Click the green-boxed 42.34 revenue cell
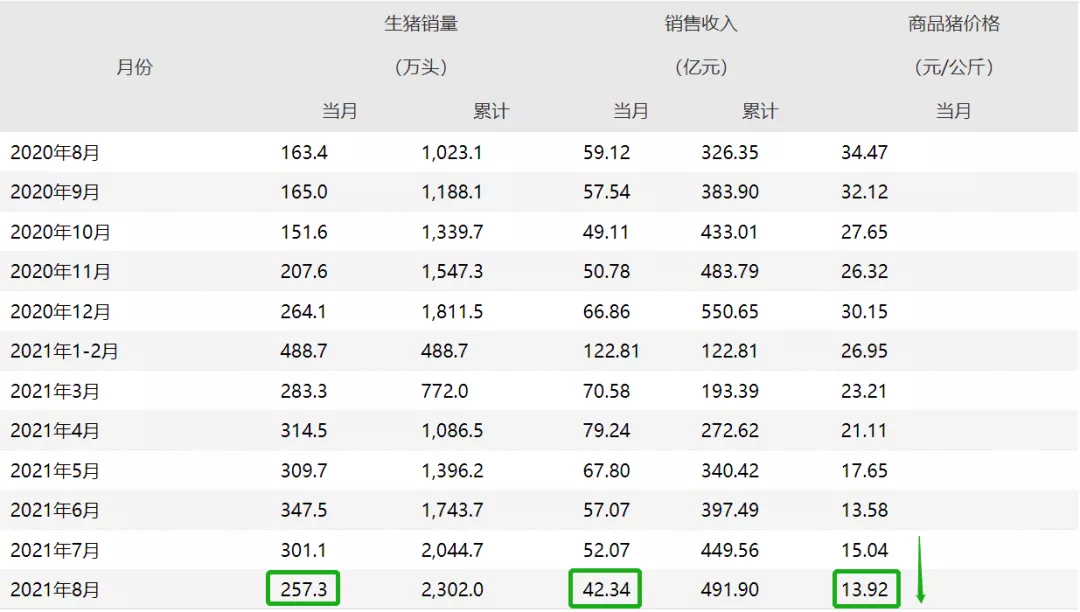The width and height of the screenshot is (1080, 612). [605, 589]
